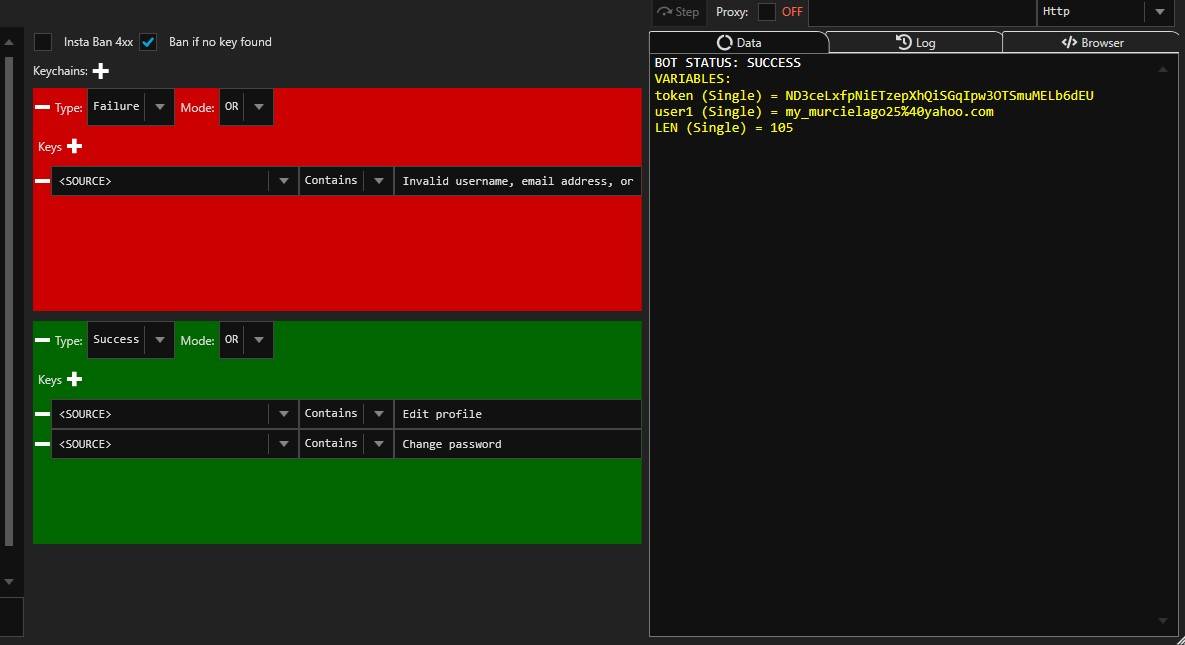Expand the Success keychain Mode dropdown
1185x645 pixels.
click(x=258, y=340)
